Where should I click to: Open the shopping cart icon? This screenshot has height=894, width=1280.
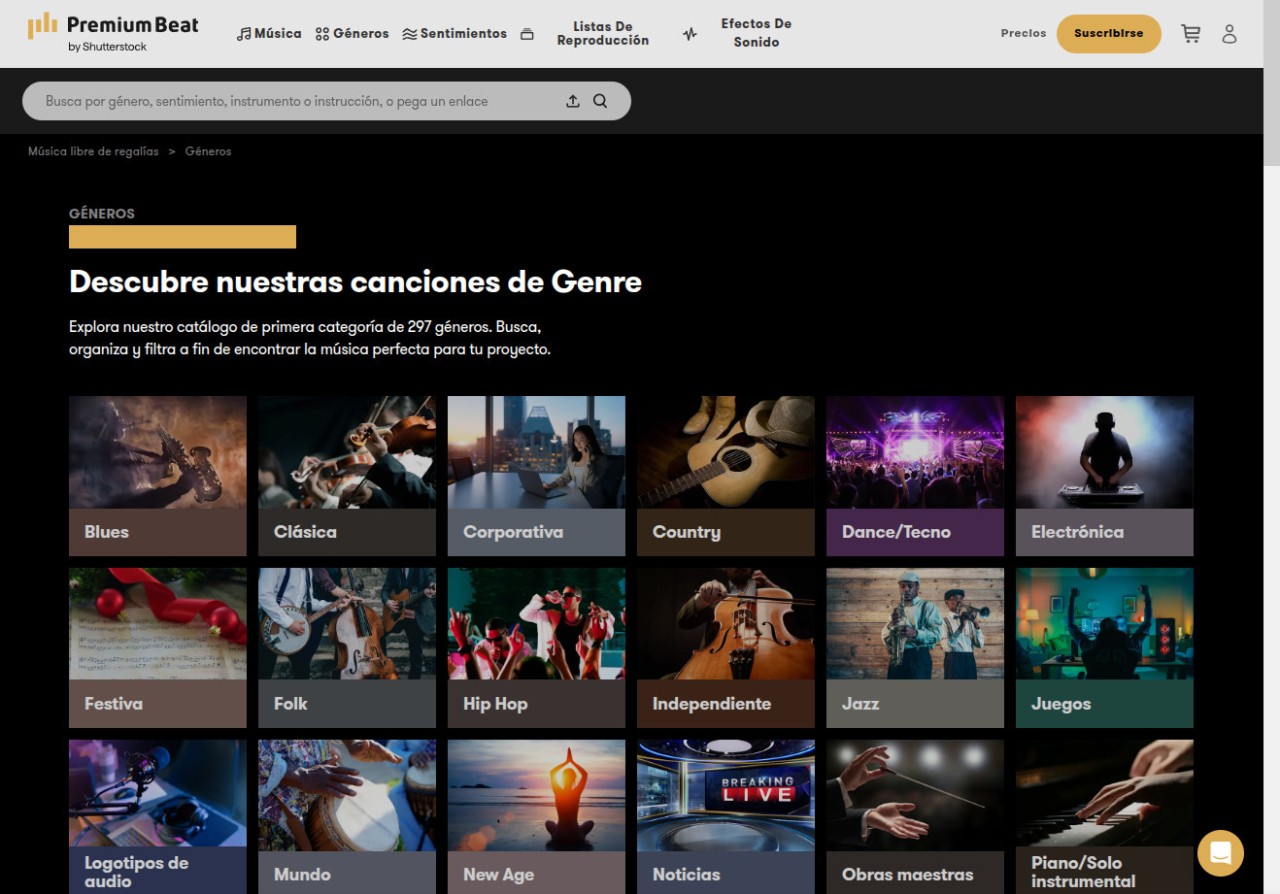pos(1190,34)
